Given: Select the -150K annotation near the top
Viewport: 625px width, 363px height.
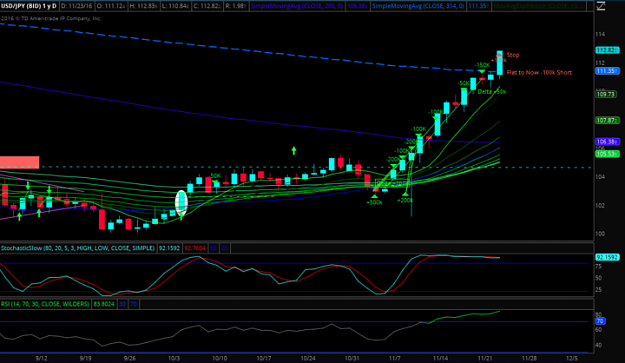Looking at the screenshot, I should [482, 65].
